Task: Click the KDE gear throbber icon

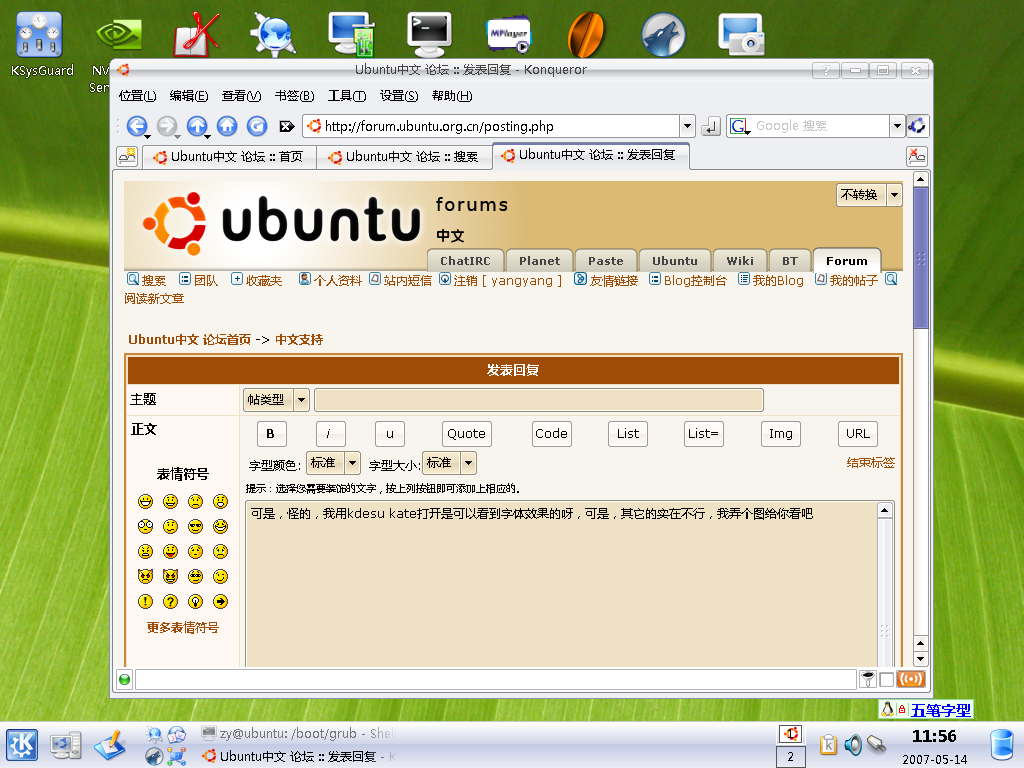Action: coord(917,125)
